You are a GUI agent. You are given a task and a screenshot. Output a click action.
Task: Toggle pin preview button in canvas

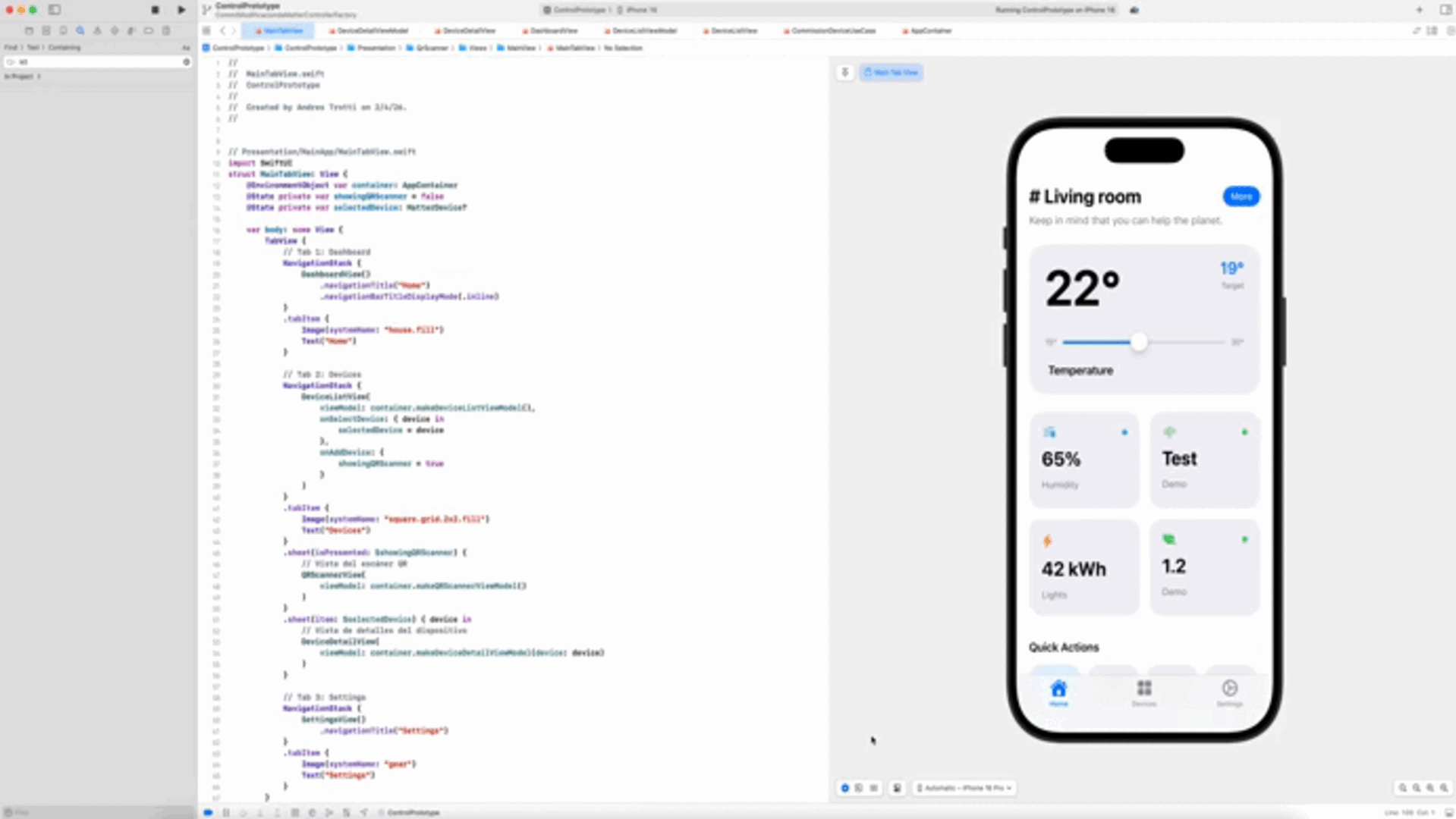point(844,73)
